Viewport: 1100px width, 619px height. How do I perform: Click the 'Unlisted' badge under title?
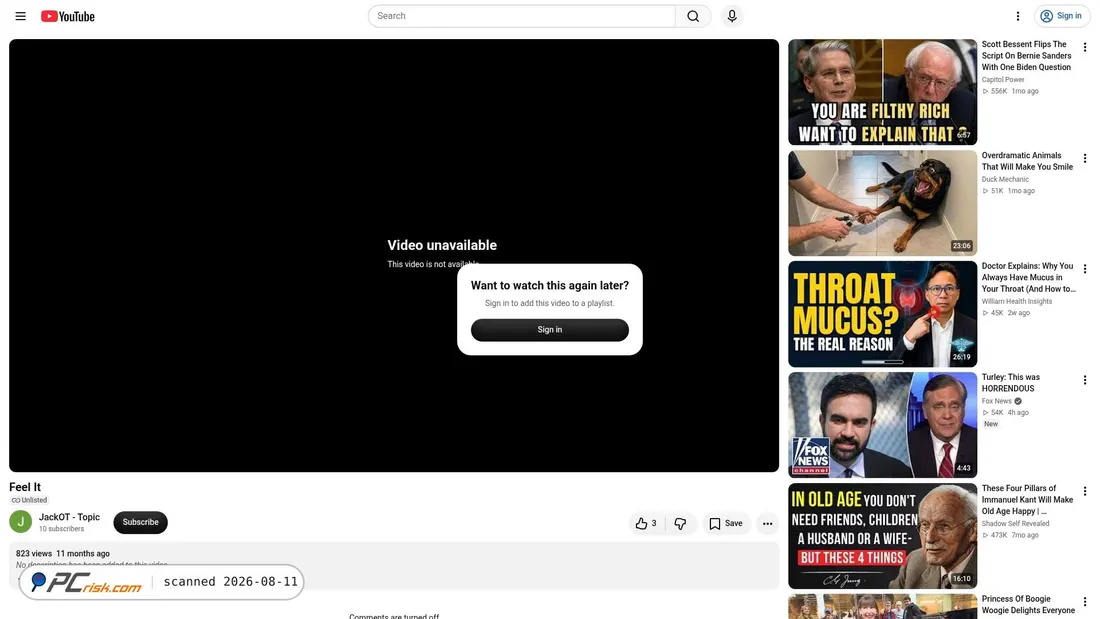pos(29,500)
